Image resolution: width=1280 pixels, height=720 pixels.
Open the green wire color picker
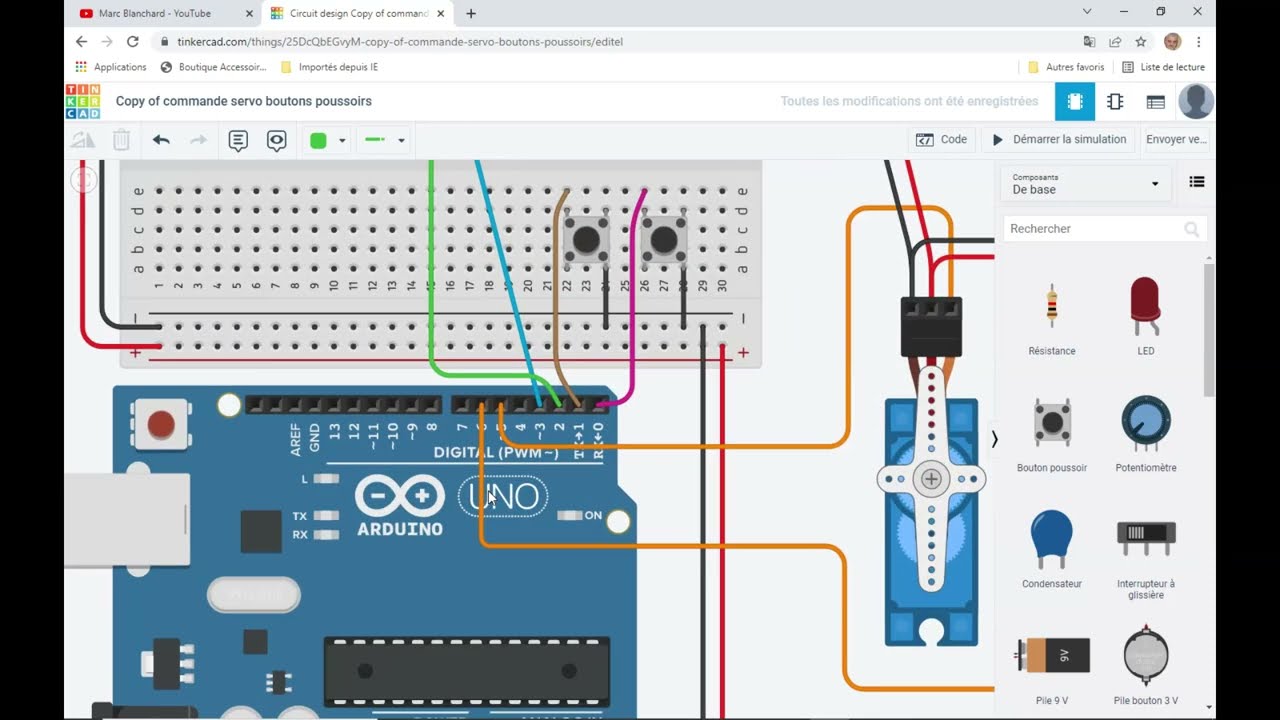(319, 141)
